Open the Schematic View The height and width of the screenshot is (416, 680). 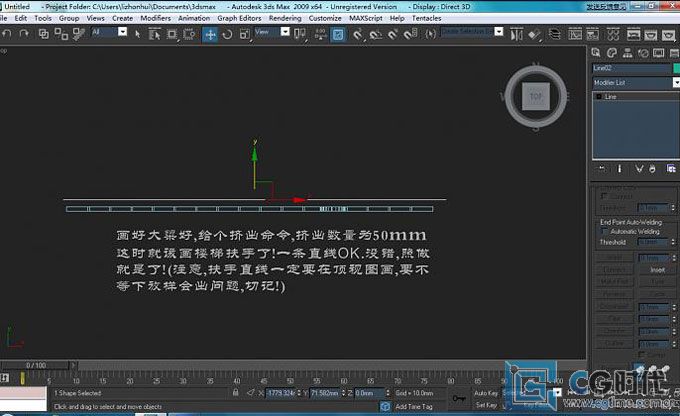pyautogui.click(x=593, y=34)
